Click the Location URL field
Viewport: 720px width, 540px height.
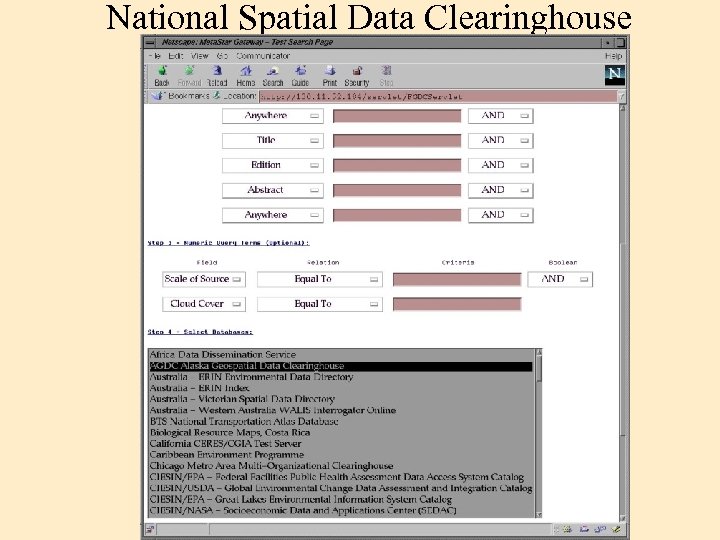(x=438, y=96)
